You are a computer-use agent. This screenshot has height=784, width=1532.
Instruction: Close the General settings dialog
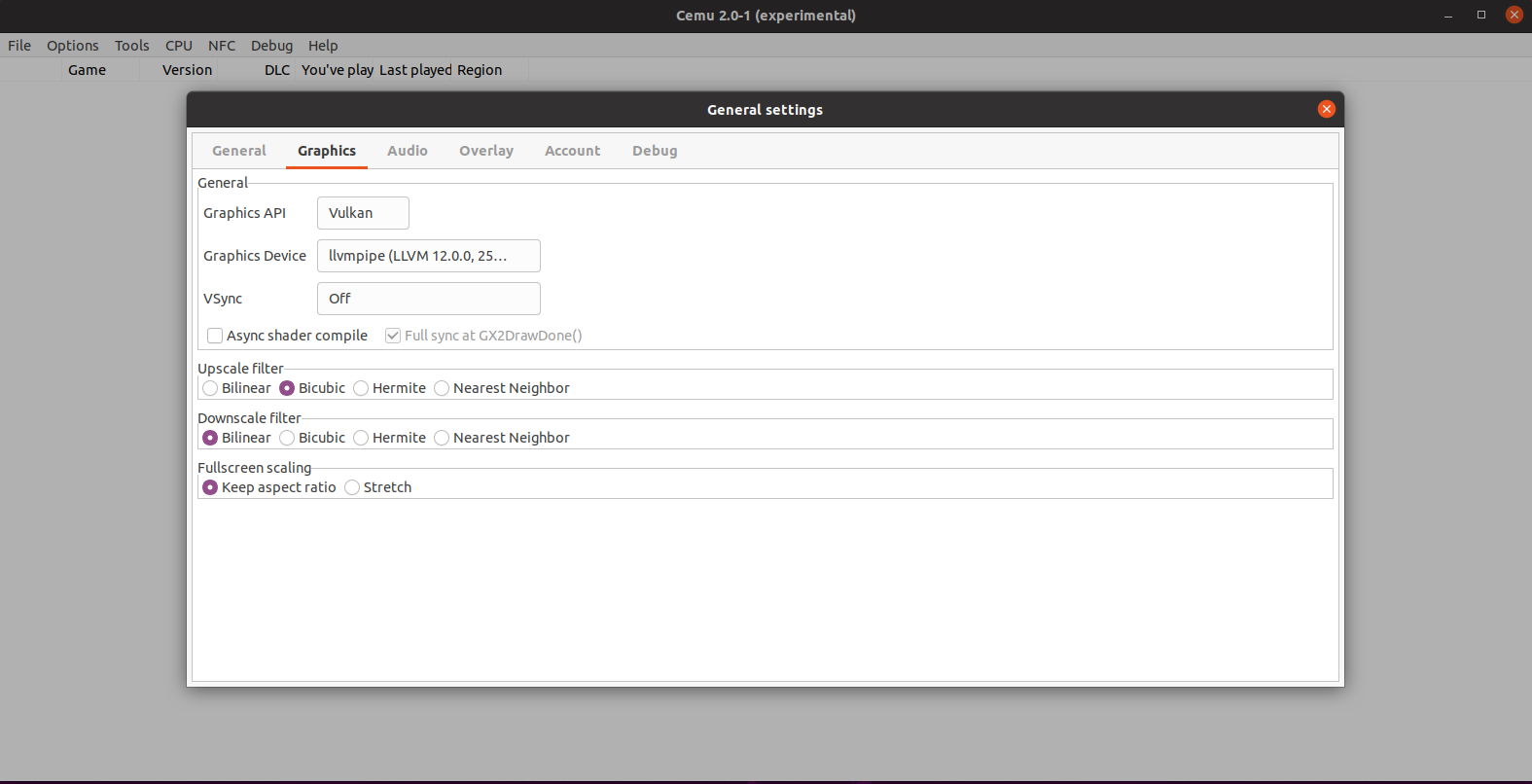[x=1326, y=109]
